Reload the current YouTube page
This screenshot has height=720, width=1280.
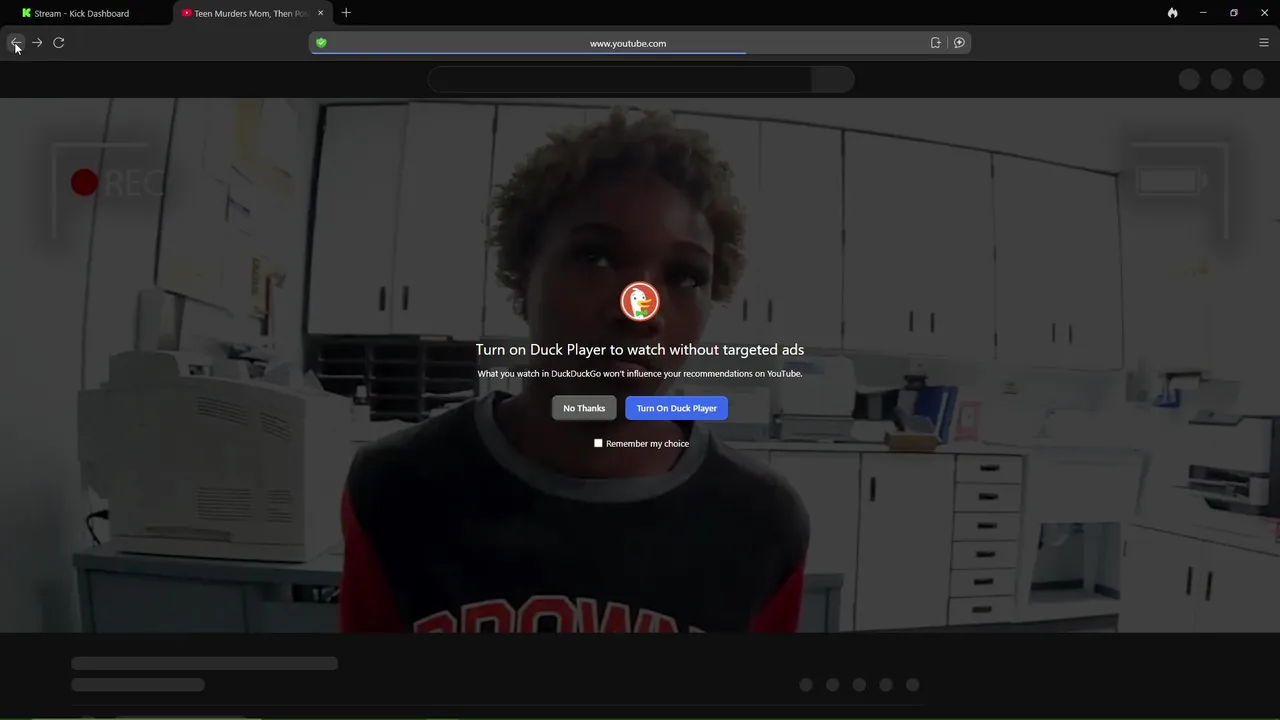pyautogui.click(x=59, y=43)
